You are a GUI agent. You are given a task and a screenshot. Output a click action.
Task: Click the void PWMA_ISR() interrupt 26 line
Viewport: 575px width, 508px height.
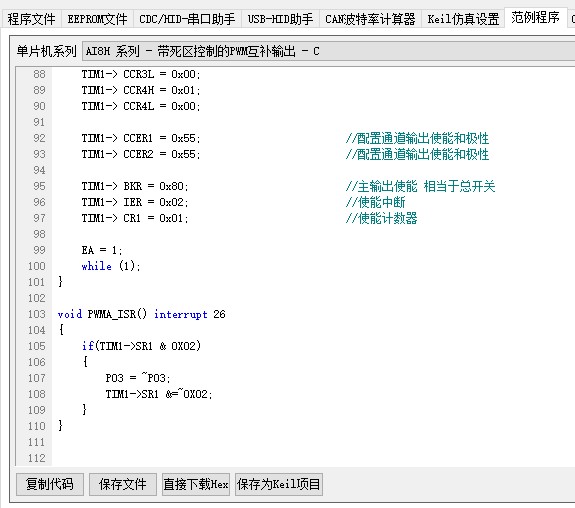click(x=142, y=314)
